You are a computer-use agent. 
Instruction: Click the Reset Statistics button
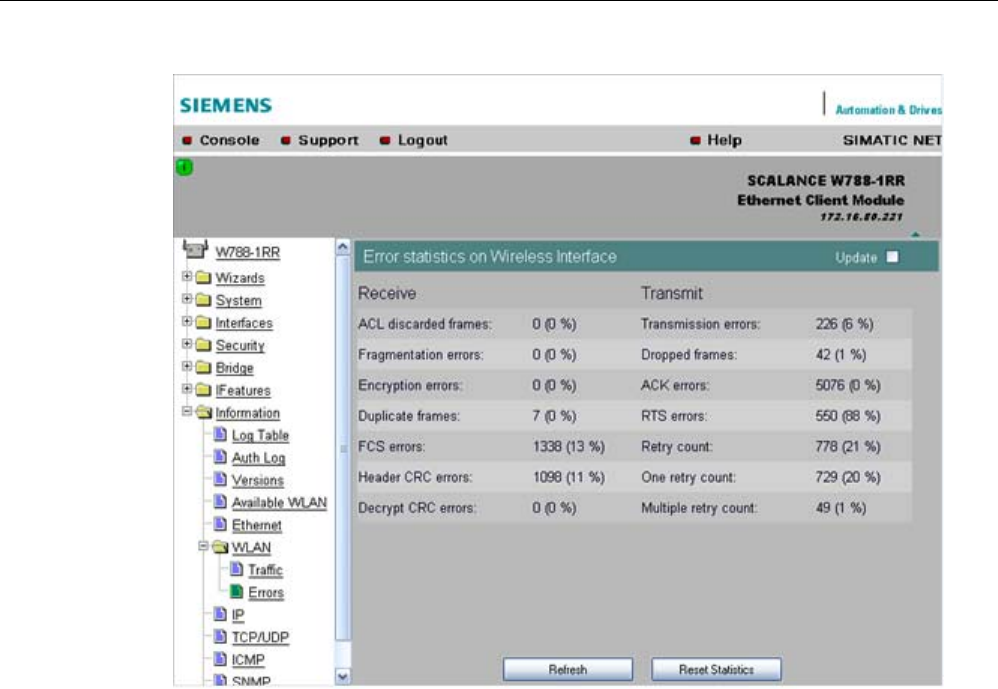[716, 669]
